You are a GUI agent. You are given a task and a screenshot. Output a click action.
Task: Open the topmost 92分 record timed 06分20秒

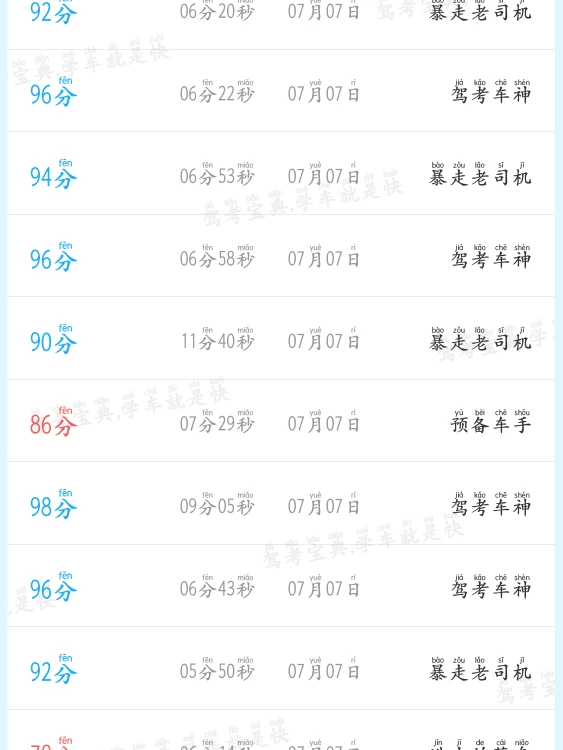(281, 24)
